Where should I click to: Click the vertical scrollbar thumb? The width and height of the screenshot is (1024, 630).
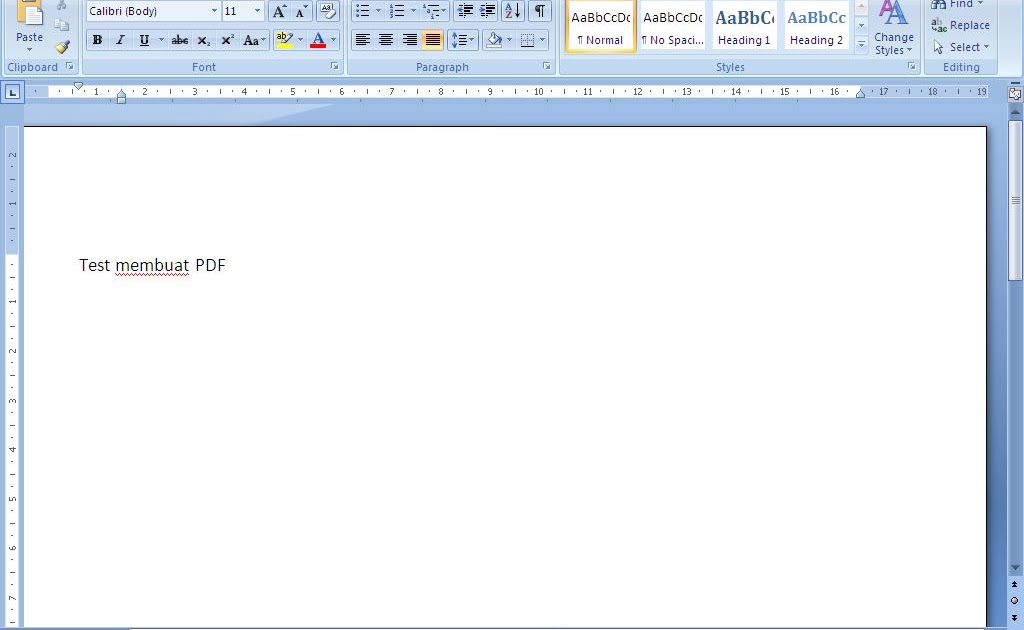[x=1015, y=201]
